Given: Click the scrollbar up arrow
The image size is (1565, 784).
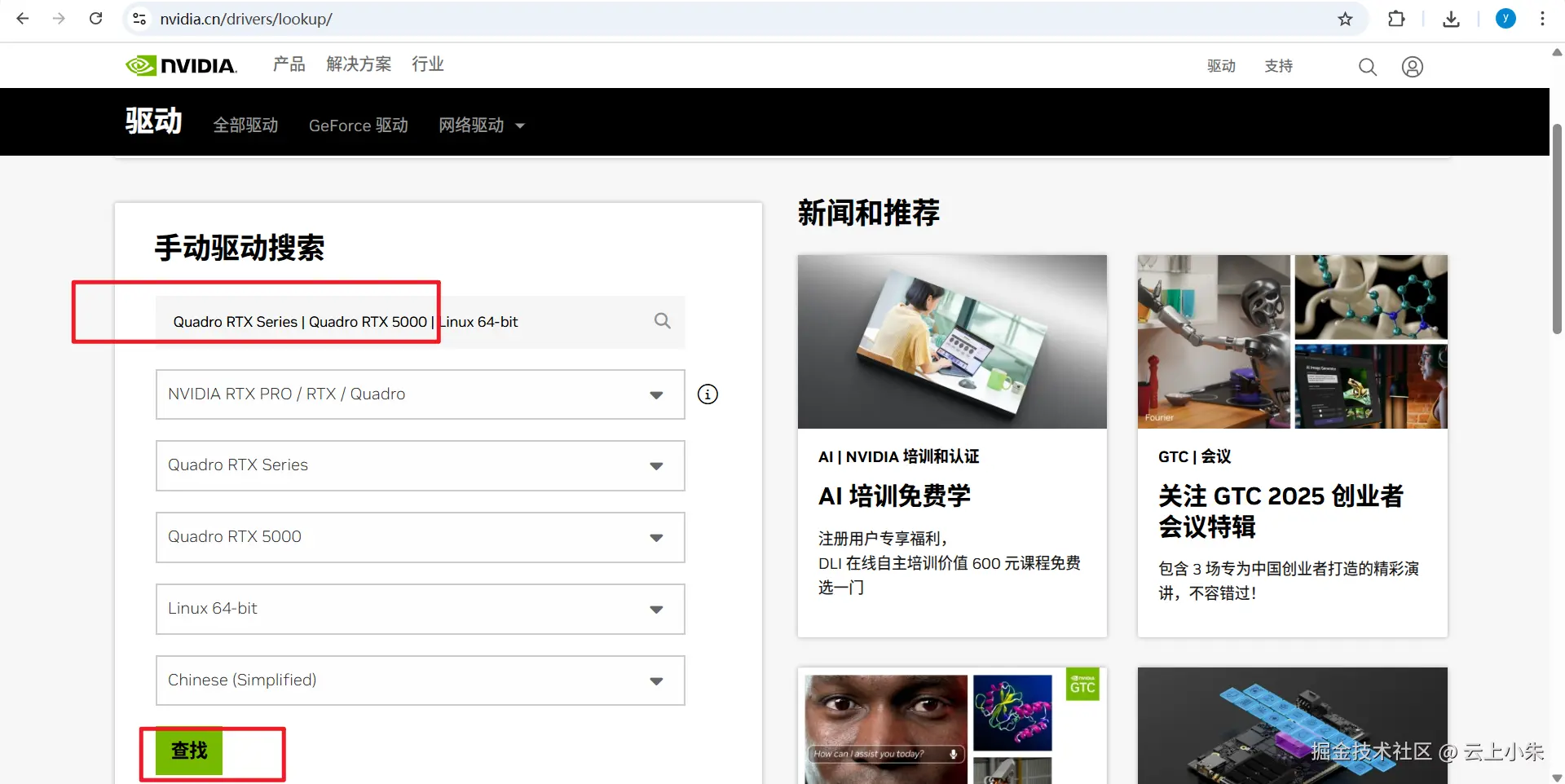Looking at the screenshot, I should tap(1557, 52).
